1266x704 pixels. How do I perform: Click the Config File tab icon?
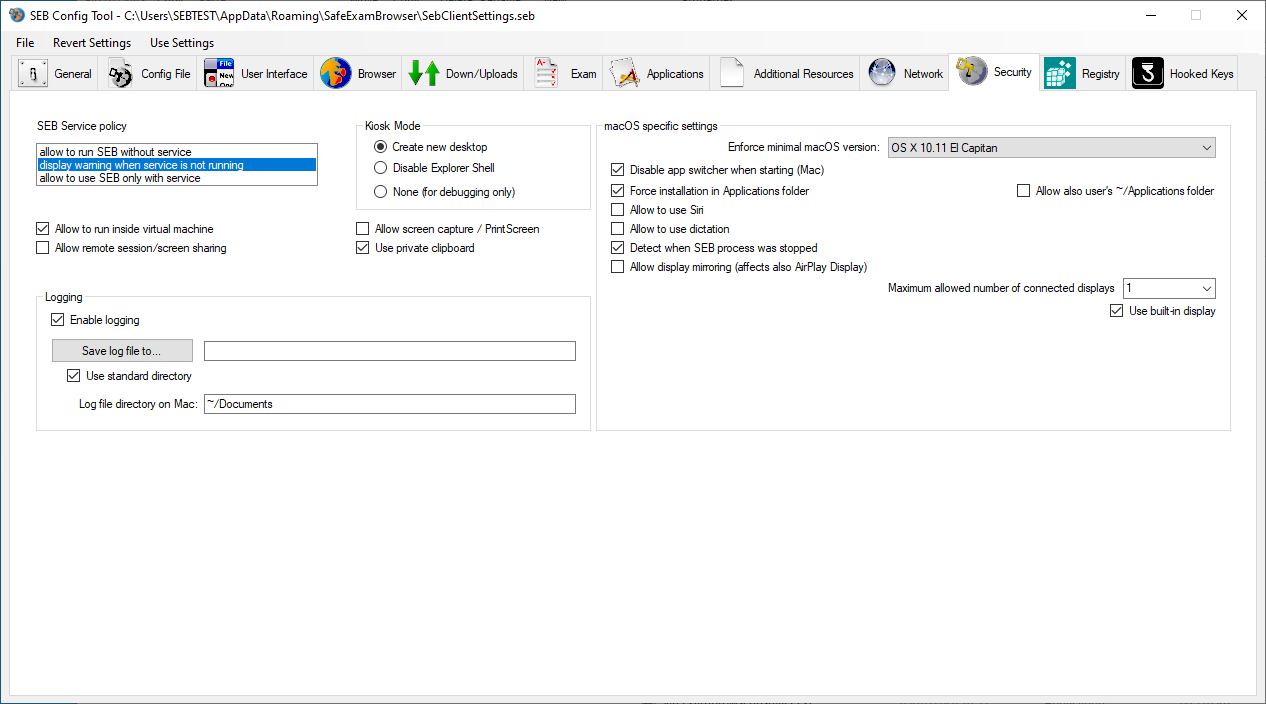[121, 73]
